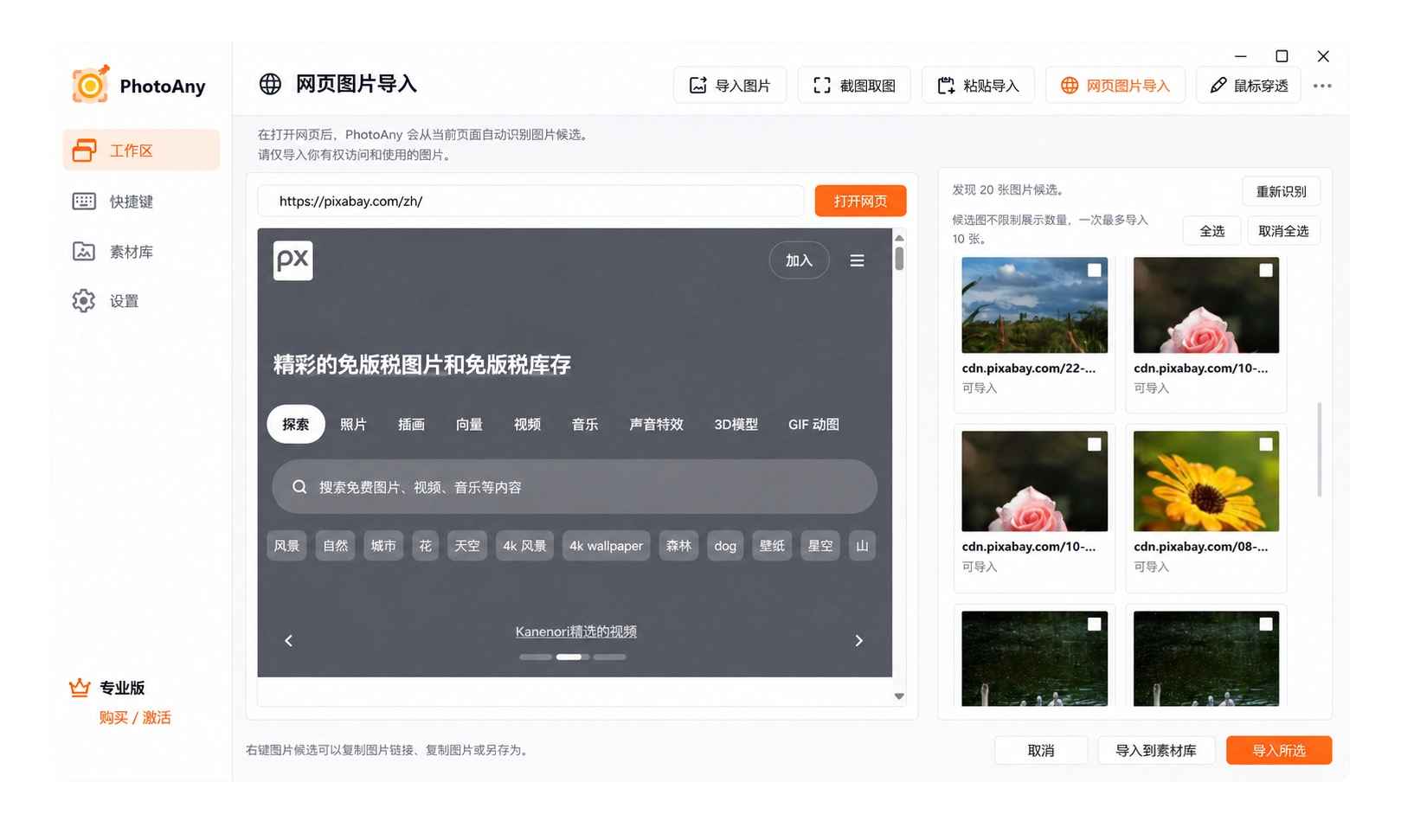
Task: Check the bottom-right dark pond image checkbox
Action: 1266,624
